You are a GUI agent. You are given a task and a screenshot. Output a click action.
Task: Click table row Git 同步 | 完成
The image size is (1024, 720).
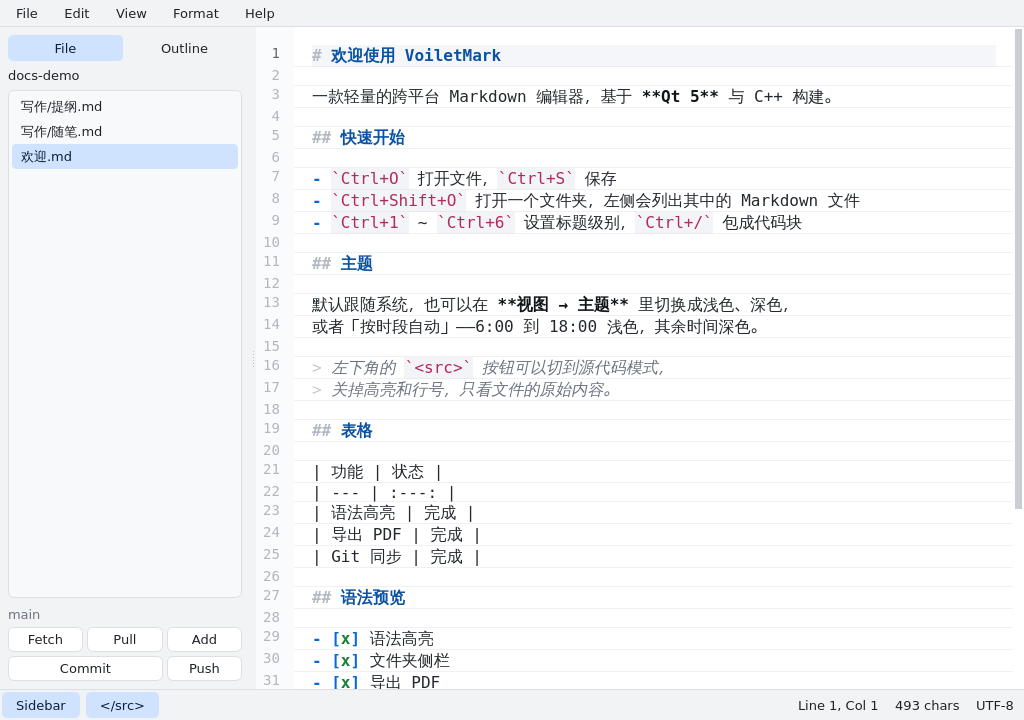(396, 557)
